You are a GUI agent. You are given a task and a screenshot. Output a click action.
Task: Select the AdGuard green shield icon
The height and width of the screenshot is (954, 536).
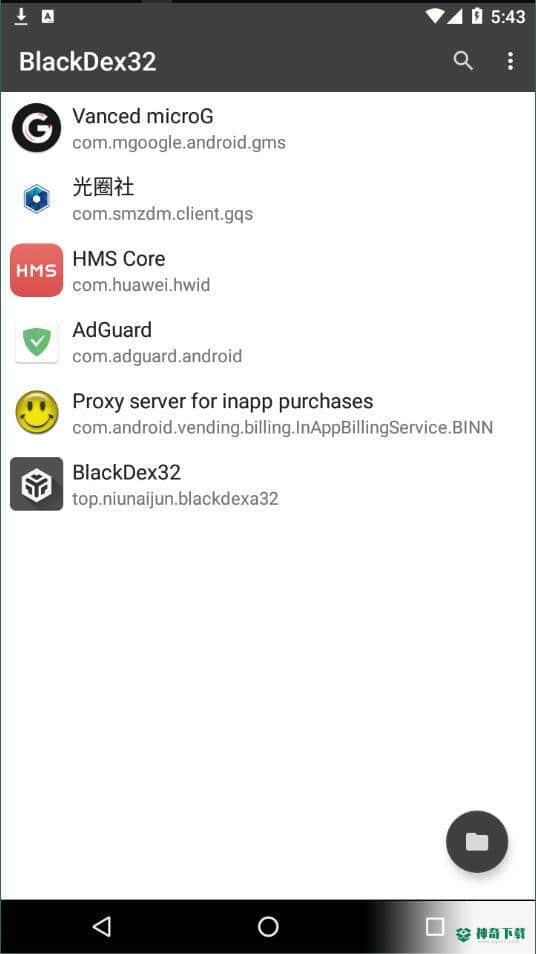[x=37, y=341]
